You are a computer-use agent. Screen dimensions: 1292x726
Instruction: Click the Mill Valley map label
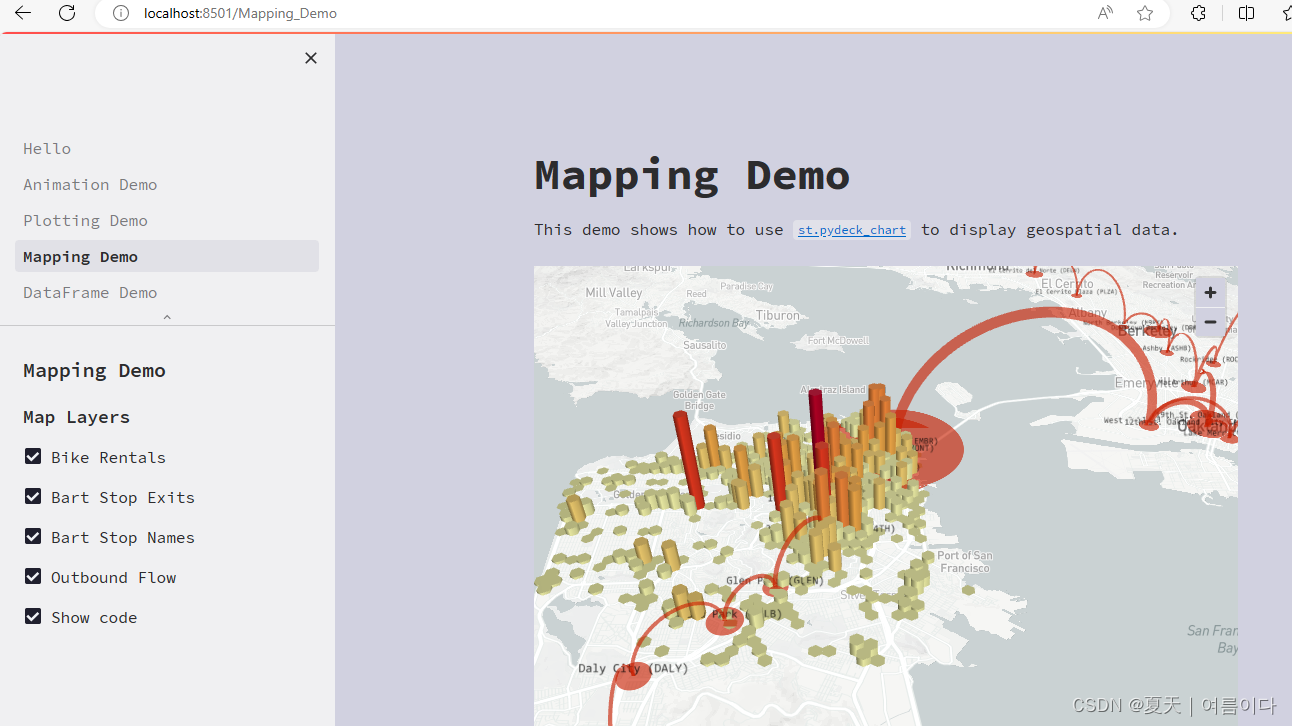click(614, 293)
